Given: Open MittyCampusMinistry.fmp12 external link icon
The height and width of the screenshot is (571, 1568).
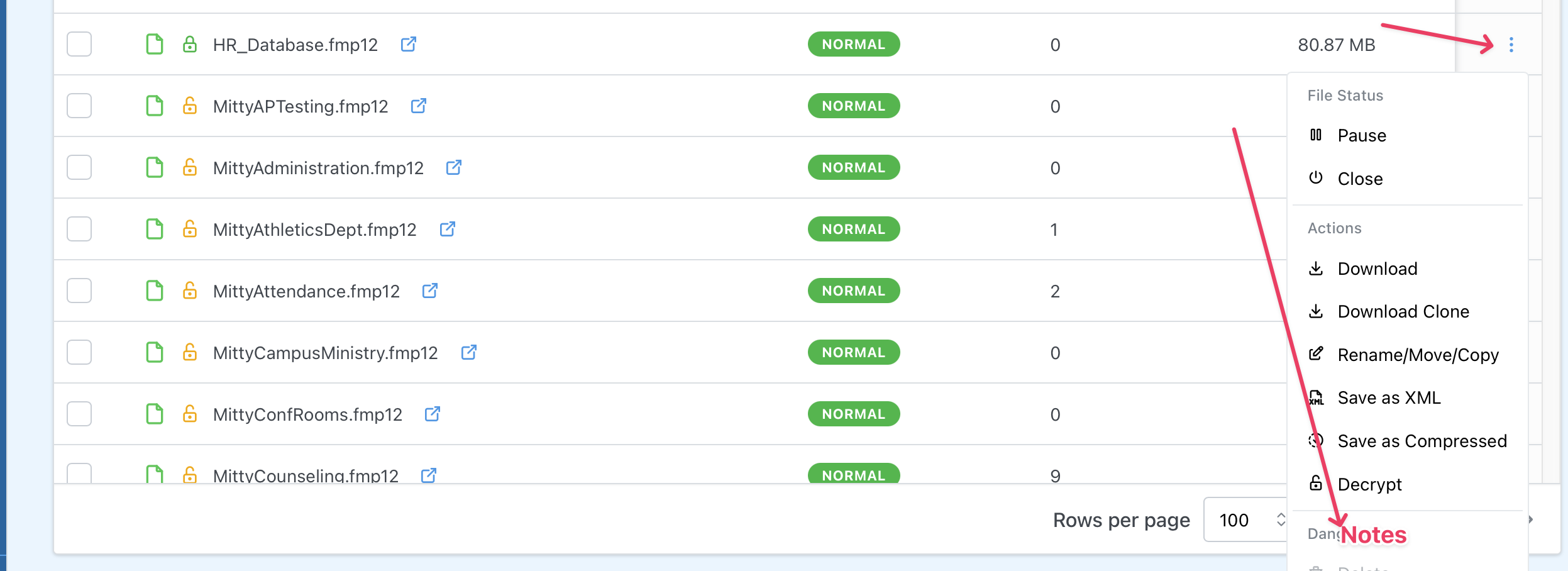Looking at the screenshot, I should point(469,352).
